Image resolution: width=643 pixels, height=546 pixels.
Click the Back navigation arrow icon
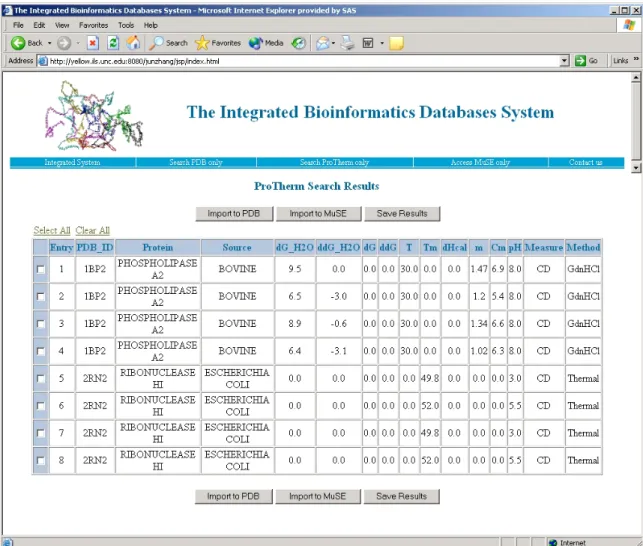pyautogui.click(x=18, y=43)
